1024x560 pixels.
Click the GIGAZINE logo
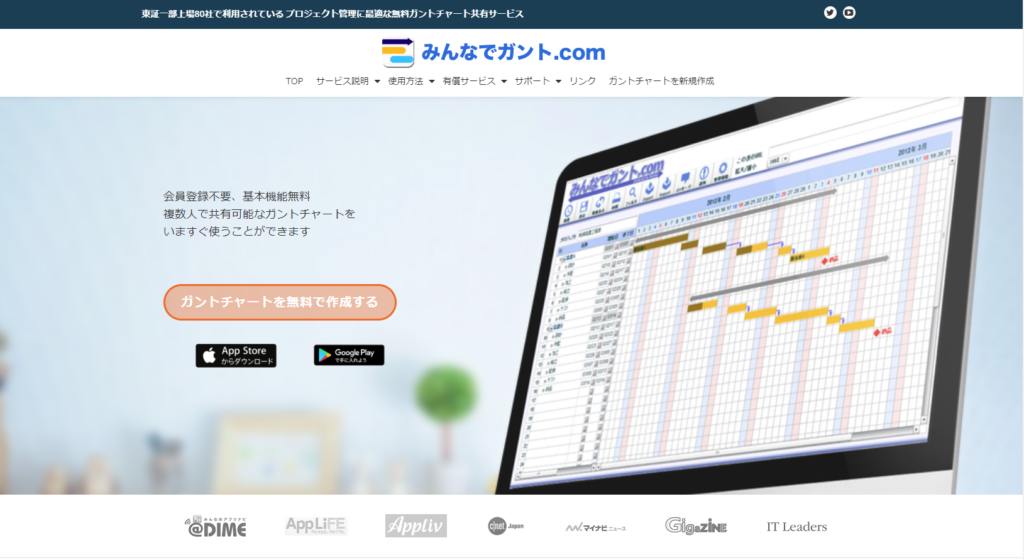pos(696,525)
